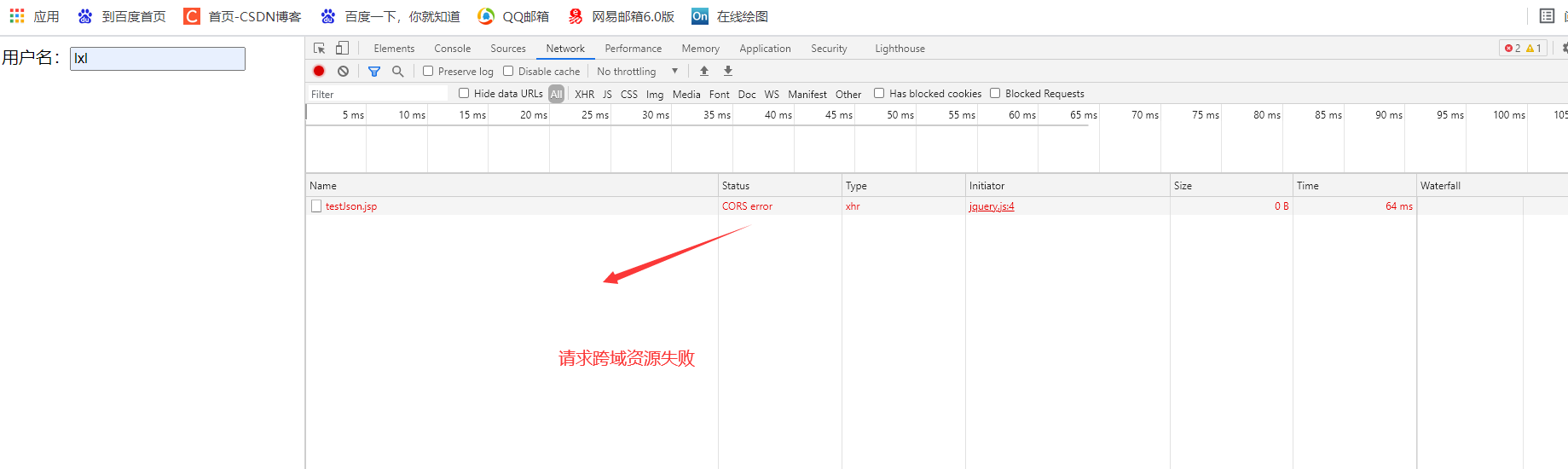Clear the network log
Image resolution: width=1568 pixels, height=469 pixels.
tap(343, 72)
